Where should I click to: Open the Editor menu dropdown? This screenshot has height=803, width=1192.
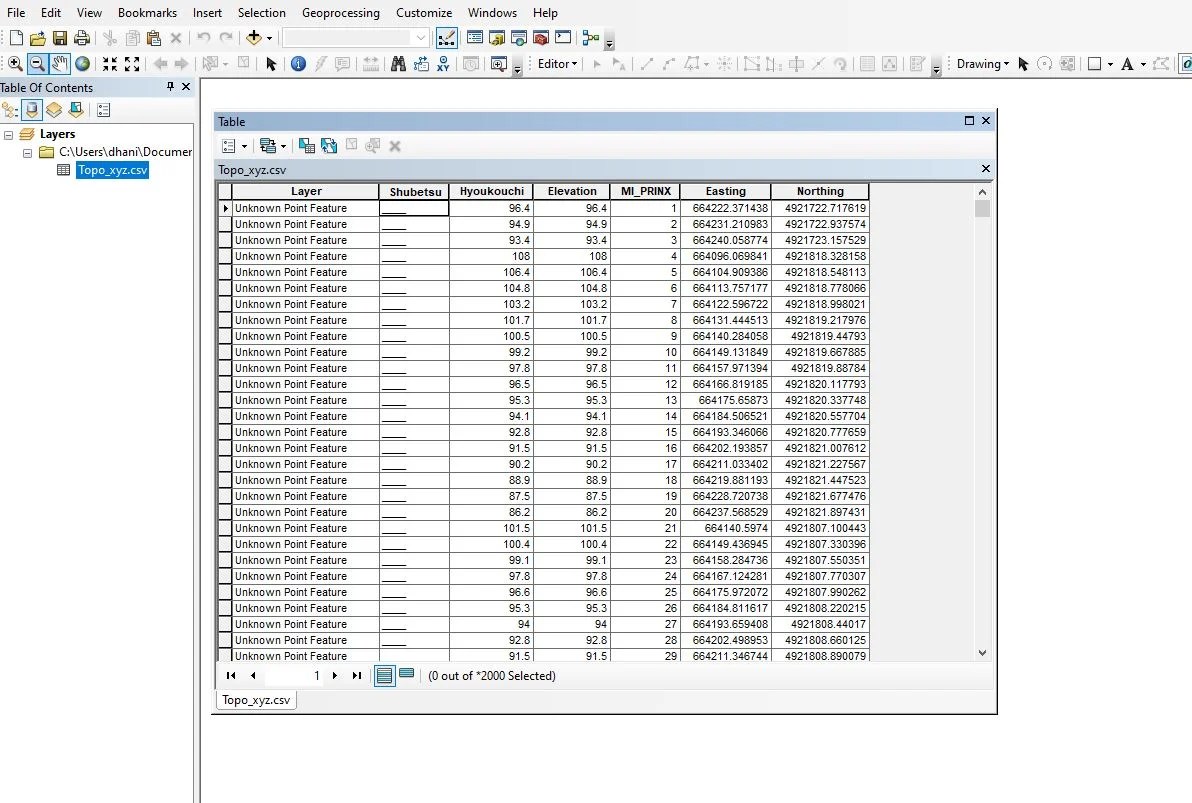(556, 63)
